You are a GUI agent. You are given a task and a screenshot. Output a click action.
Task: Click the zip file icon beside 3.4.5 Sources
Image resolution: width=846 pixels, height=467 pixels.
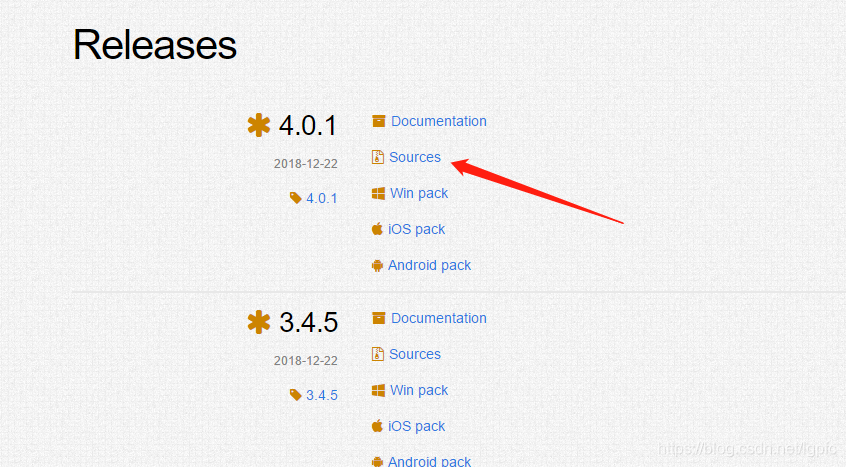(x=378, y=354)
